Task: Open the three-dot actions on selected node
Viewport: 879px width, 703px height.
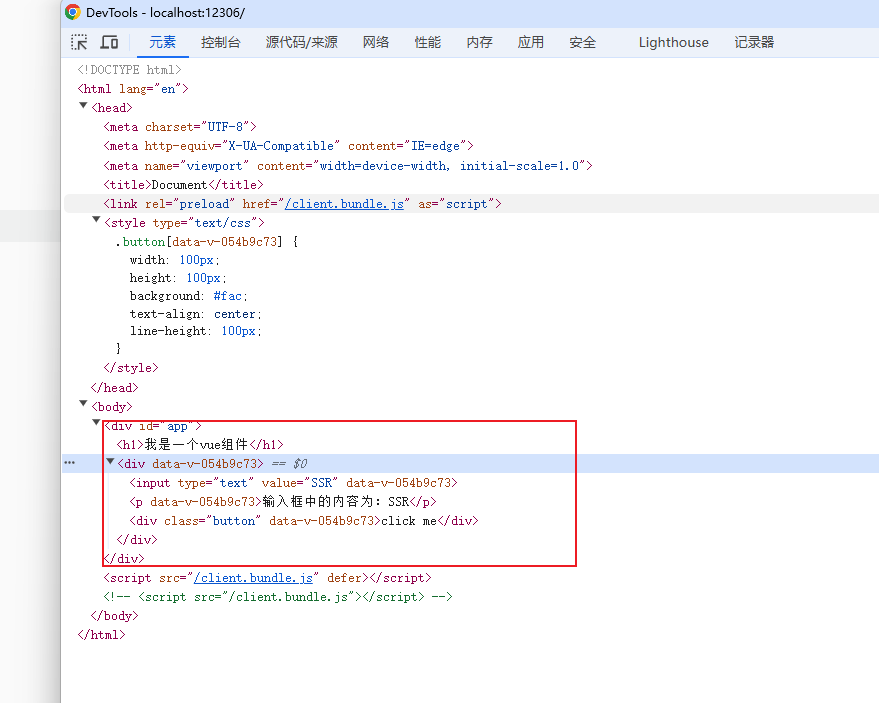Action: pos(70,462)
